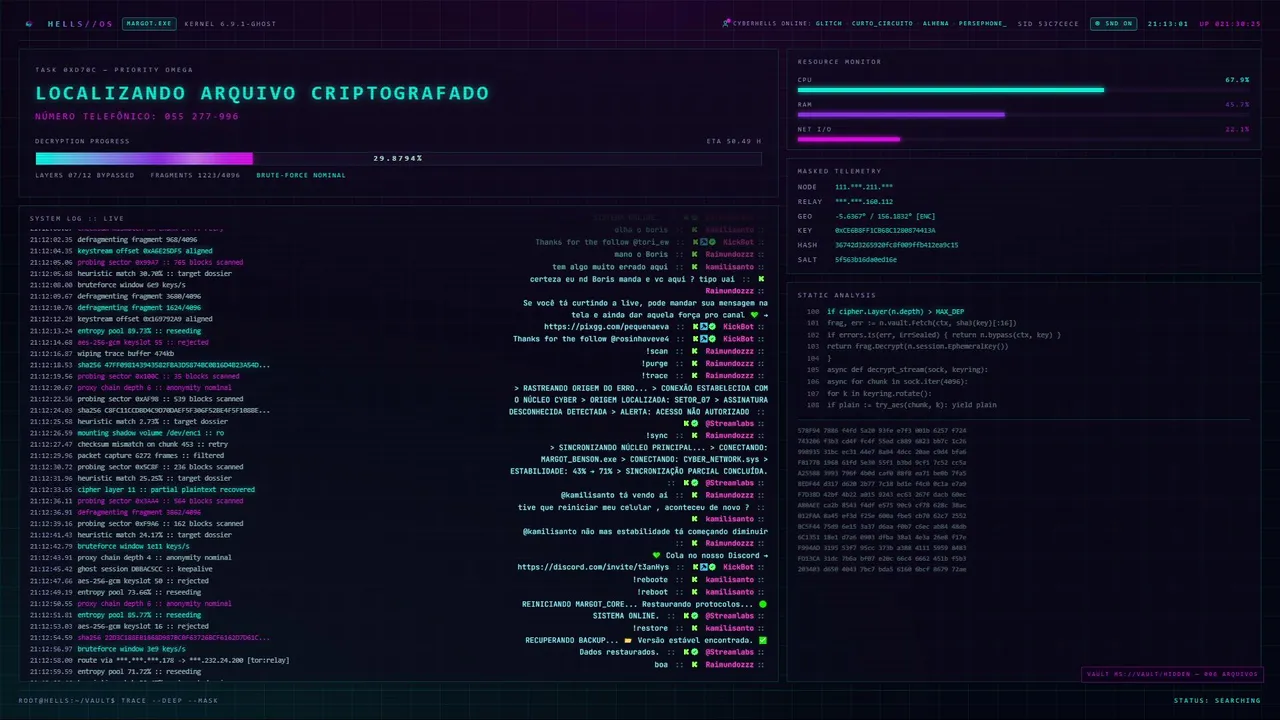The width and height of the screenshot is (1280, 720).
Task: Click the KickBot username on '@rosinhaveve4' row
Action: [x=738, y=339]
